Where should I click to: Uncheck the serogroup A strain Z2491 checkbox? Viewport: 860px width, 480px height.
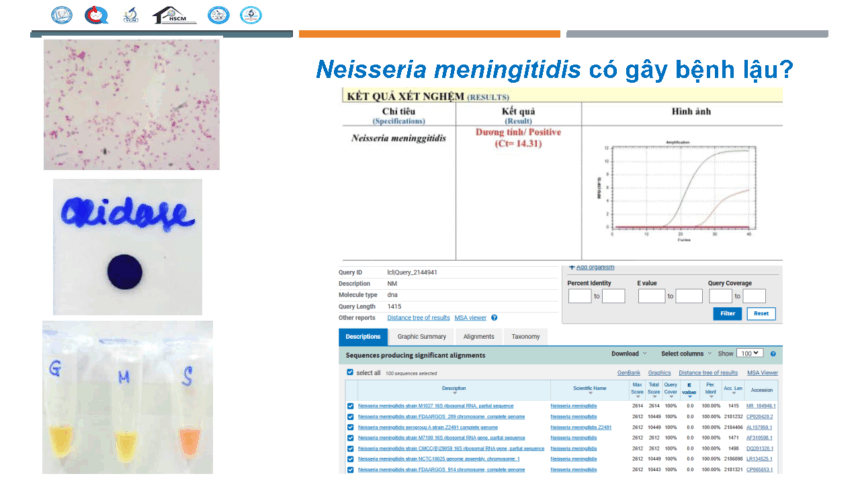click(x=350, y=428)
